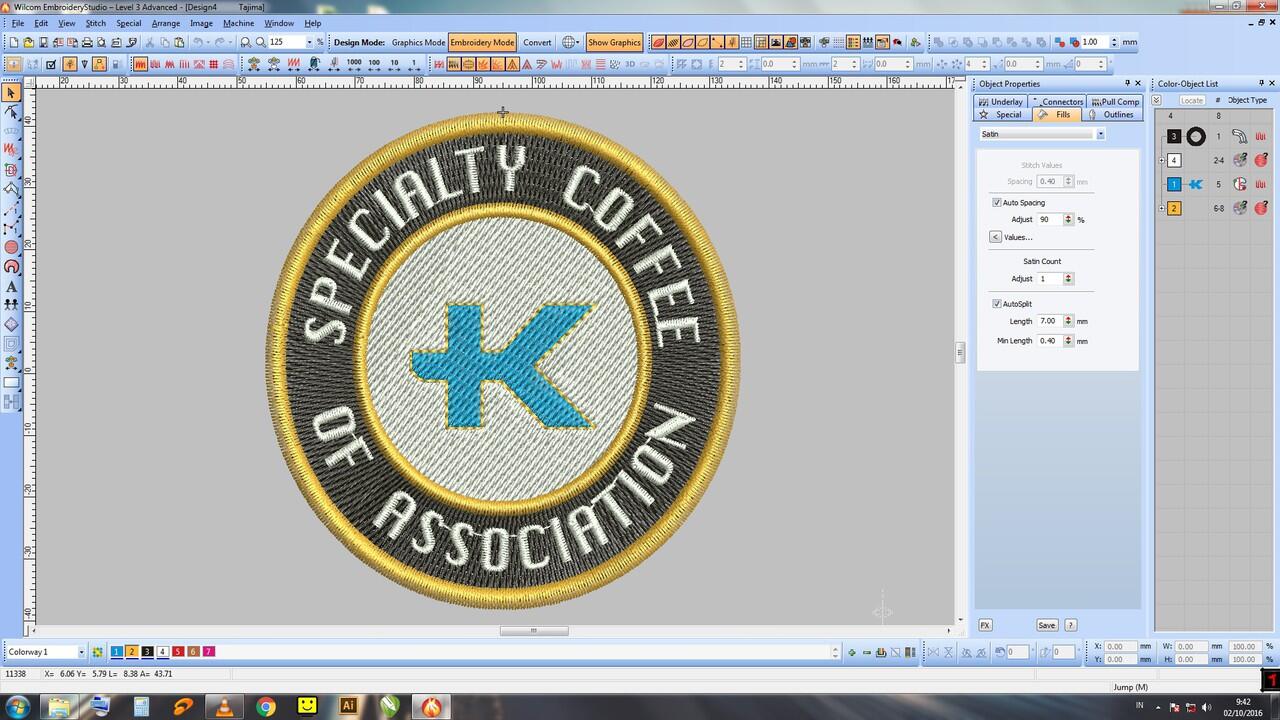Screen dimensions: 1280x720
Task: Click the AutoSplit Length stepper arrows
Action: pos(1068,321)
